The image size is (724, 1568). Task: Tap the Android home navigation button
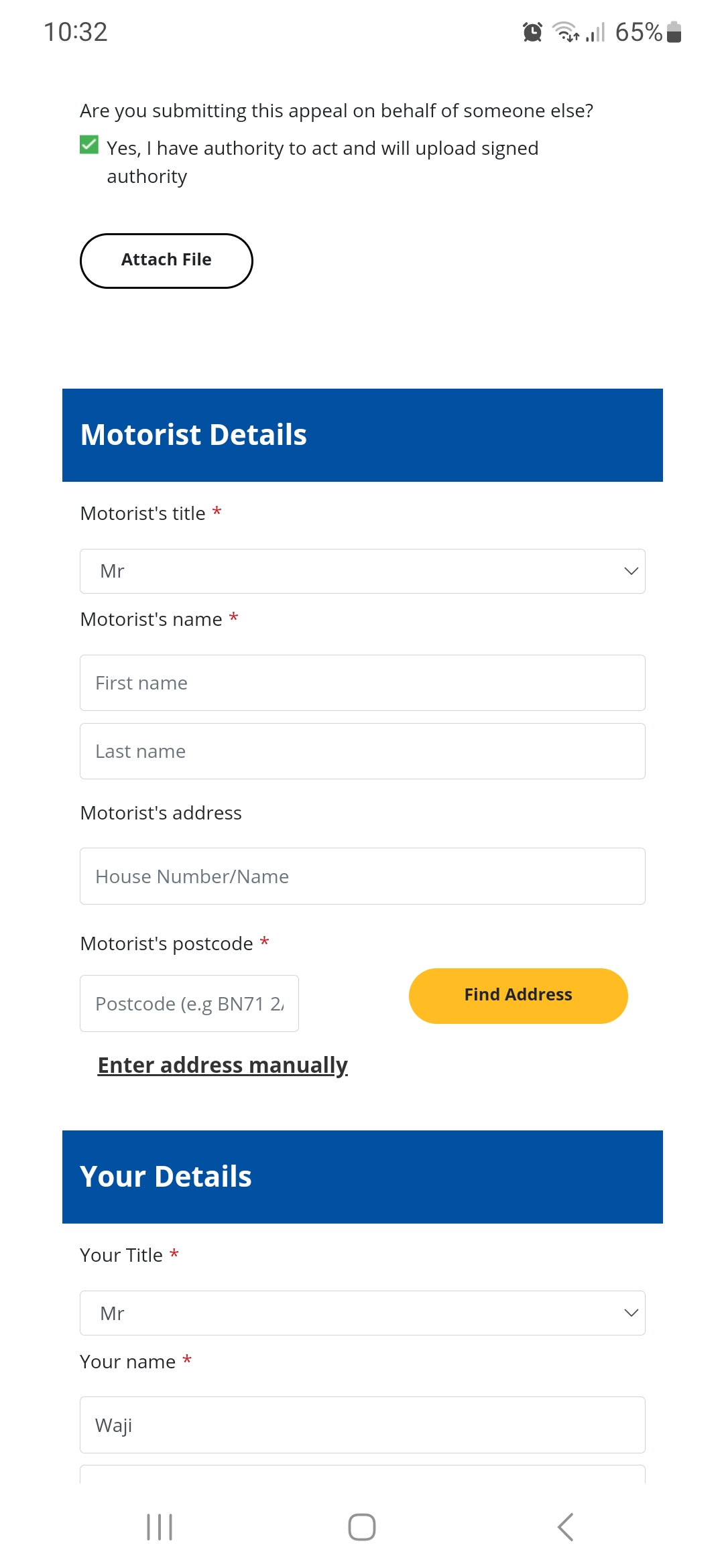point(362,1527)
